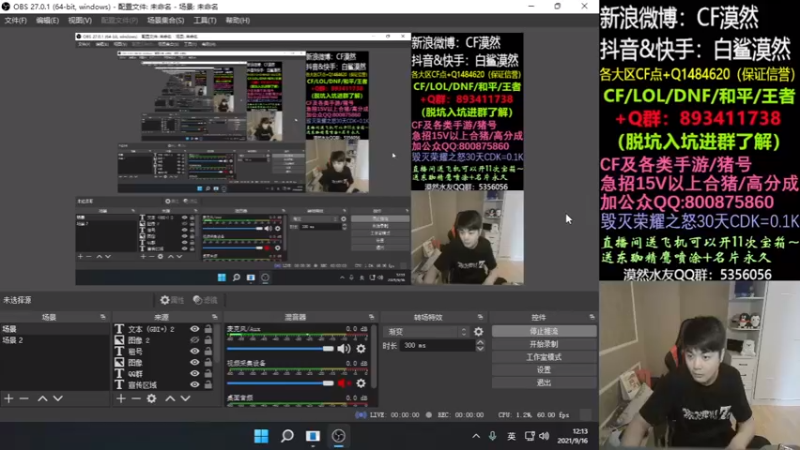Click 属性 button above the docks
Image resolution: width=800 pixels, height=450 pixels.
tap(172, 300)
